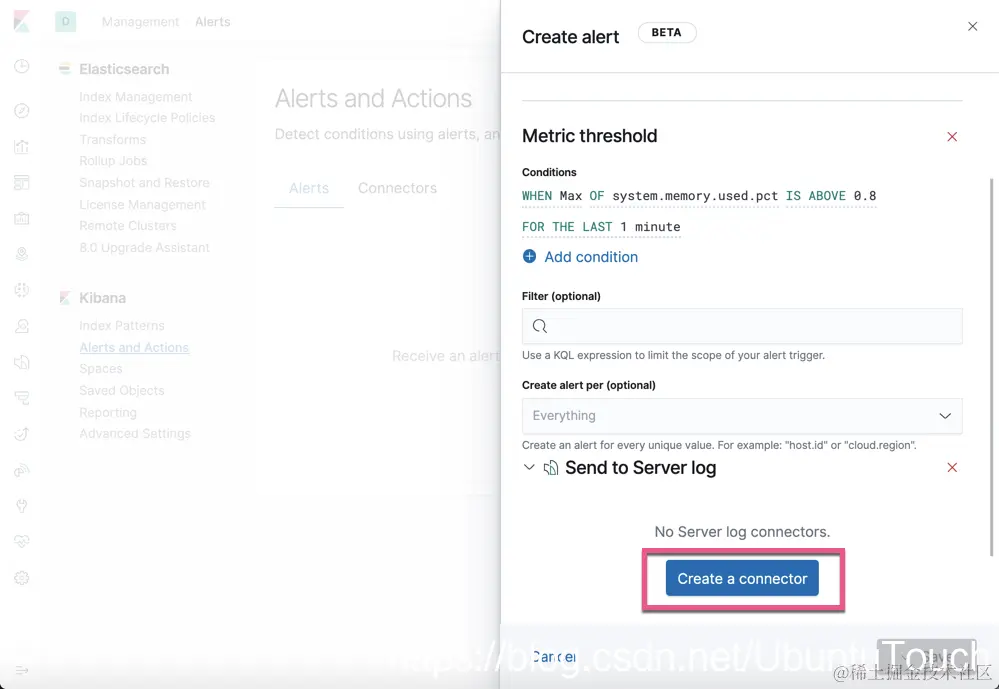Image resolution: width=999 pixels, height=689 pixels.
Task: Click the BETA badge
Action: click(666, 33)
